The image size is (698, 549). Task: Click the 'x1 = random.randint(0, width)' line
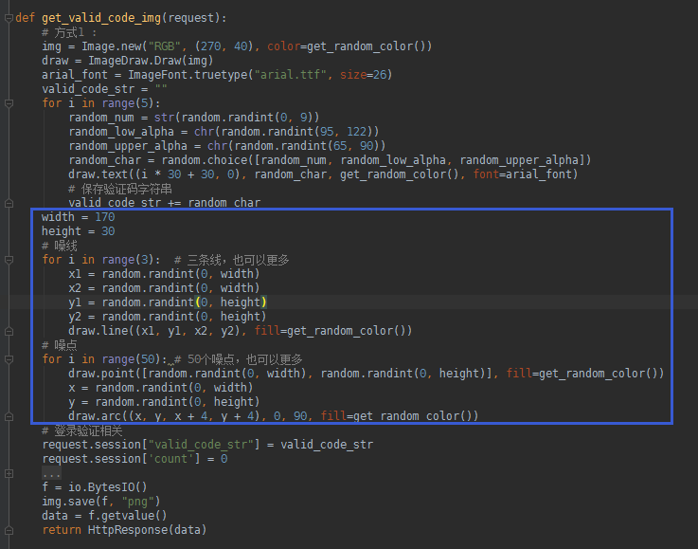click(164, 274)
